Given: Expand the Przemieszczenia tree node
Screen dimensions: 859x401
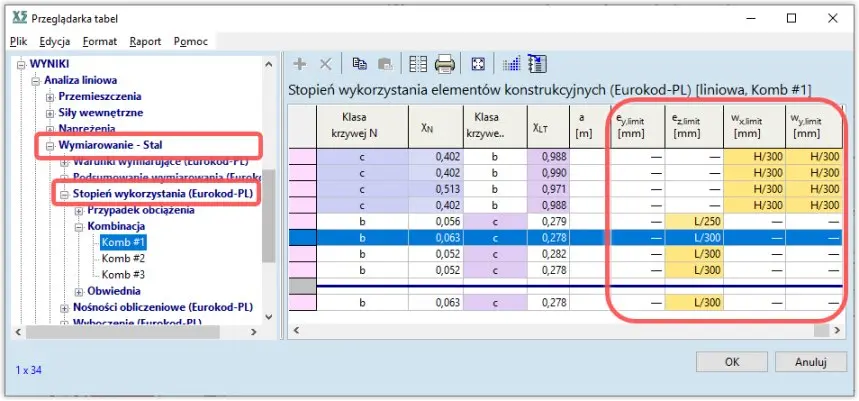Looking at the screenshot, I should [50, 97].
